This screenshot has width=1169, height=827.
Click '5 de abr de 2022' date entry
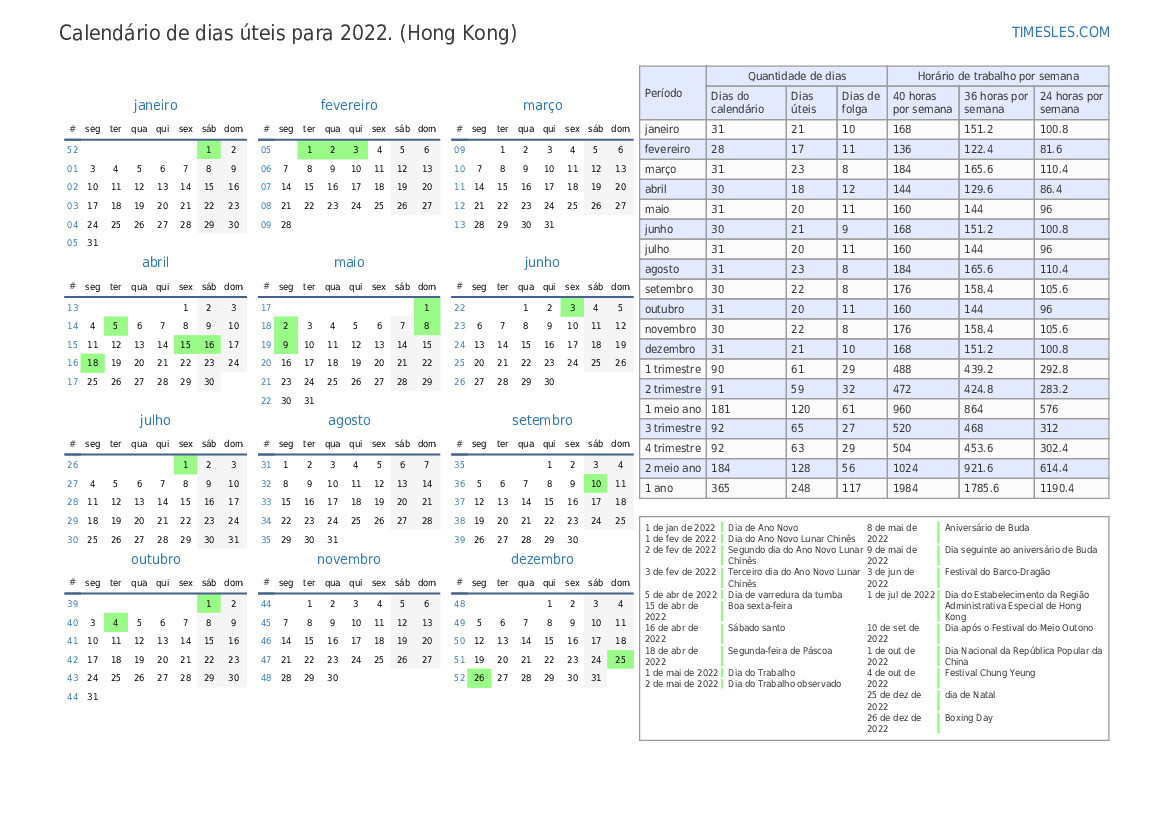681,595
